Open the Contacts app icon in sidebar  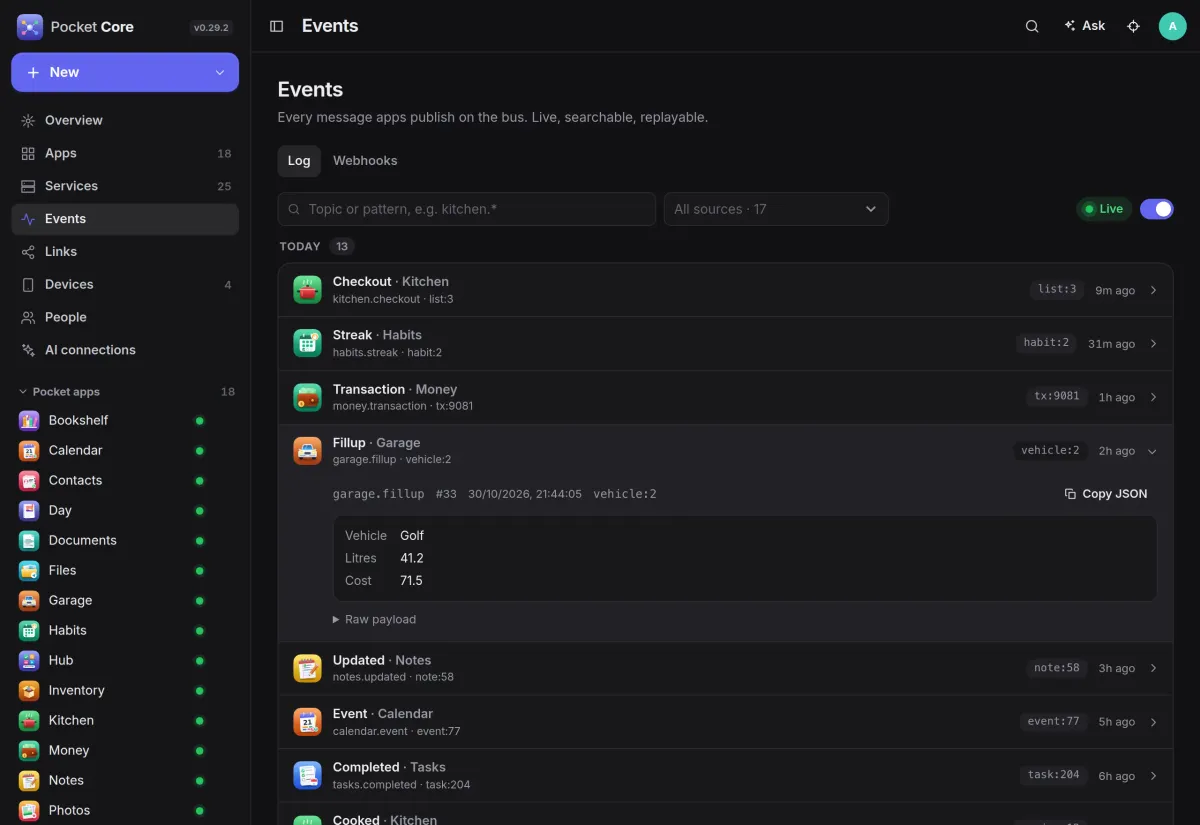pyautogui.click(x=29, y=480)
